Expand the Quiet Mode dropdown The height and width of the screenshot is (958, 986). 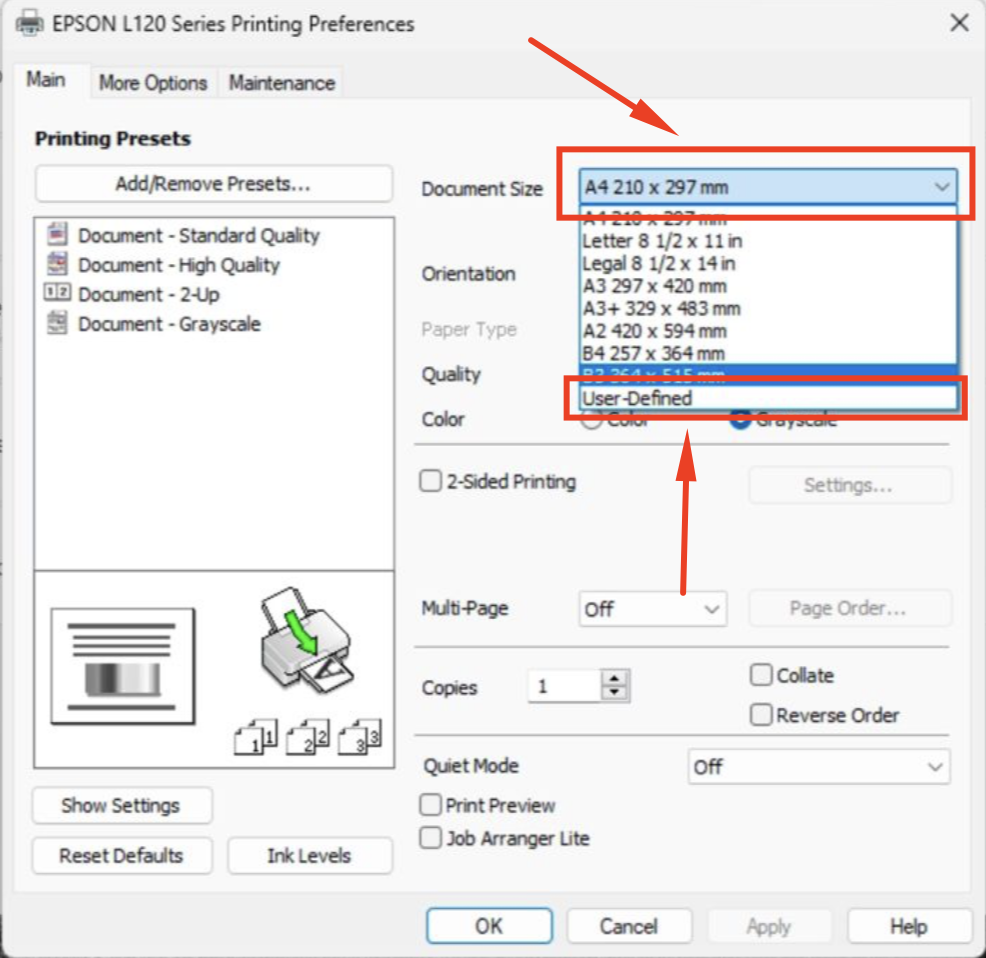coord(819,767)
